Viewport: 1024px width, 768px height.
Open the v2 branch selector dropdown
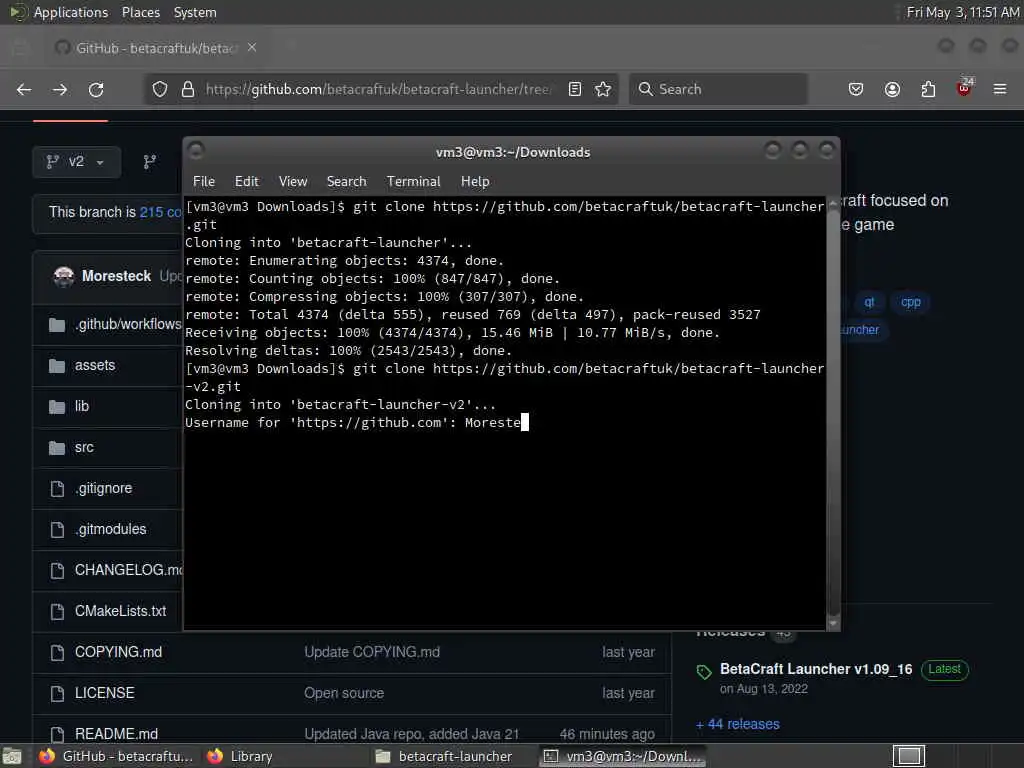[x=76, y=162]
